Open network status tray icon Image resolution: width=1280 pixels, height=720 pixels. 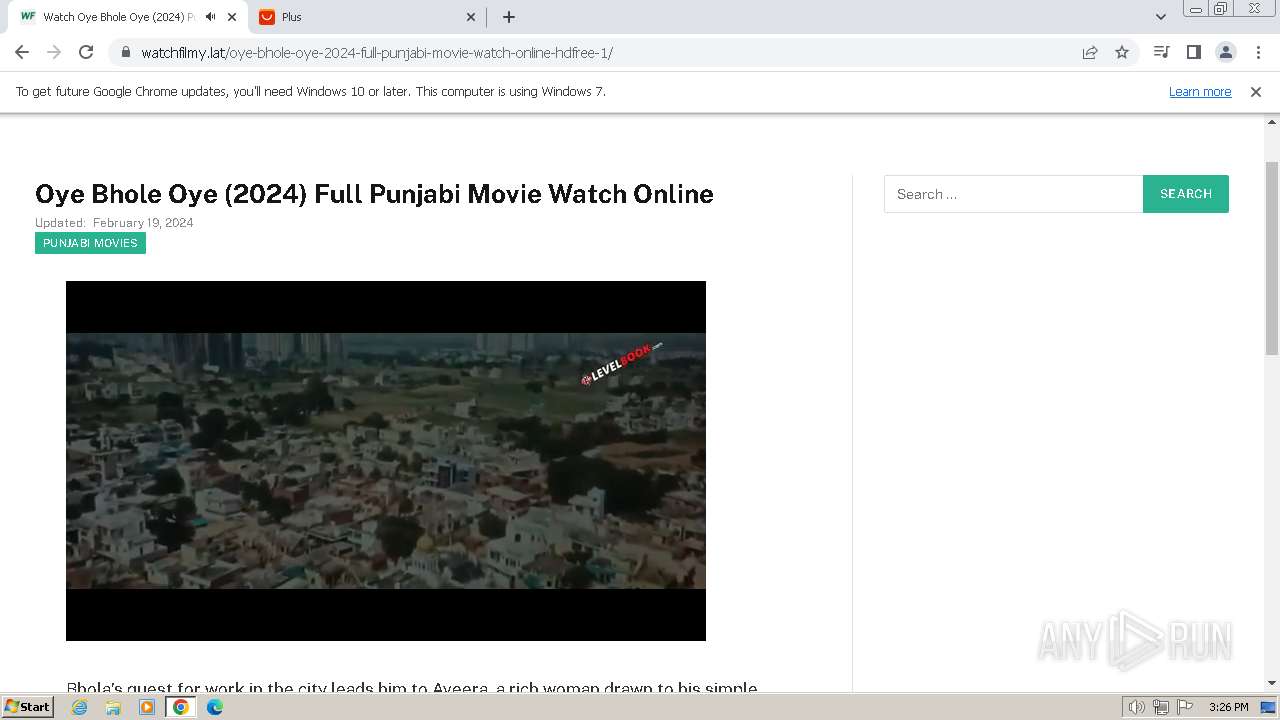click(1160, 707)
